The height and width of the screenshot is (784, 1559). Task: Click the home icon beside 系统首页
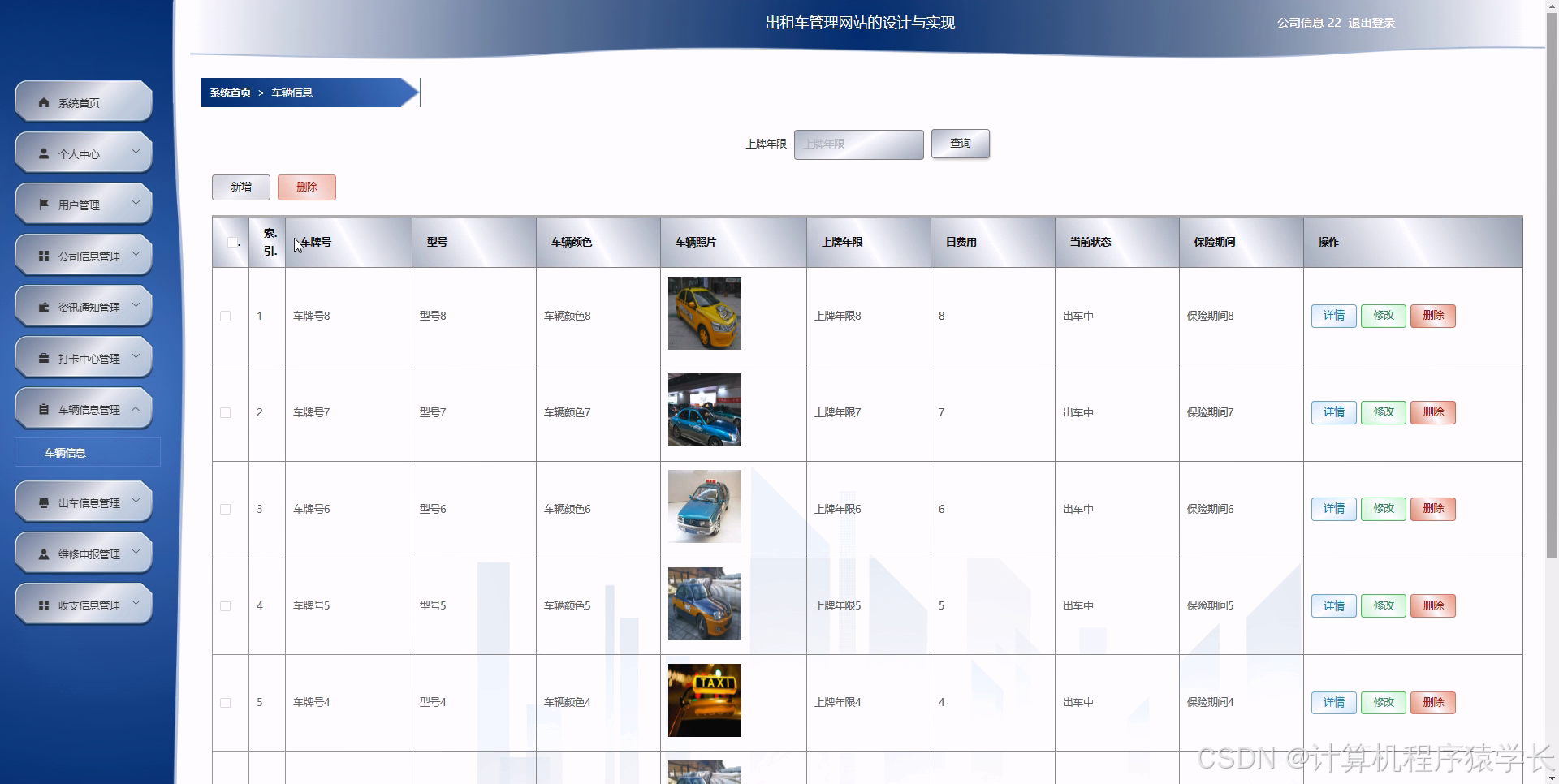(44, 103)
